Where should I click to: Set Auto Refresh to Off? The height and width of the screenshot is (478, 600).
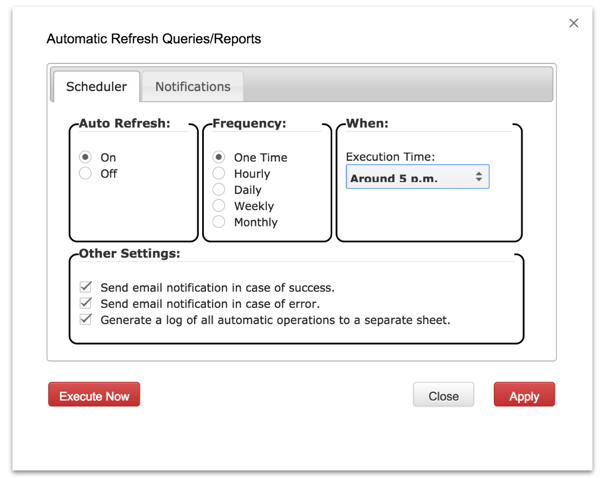[x=86, y=173]
